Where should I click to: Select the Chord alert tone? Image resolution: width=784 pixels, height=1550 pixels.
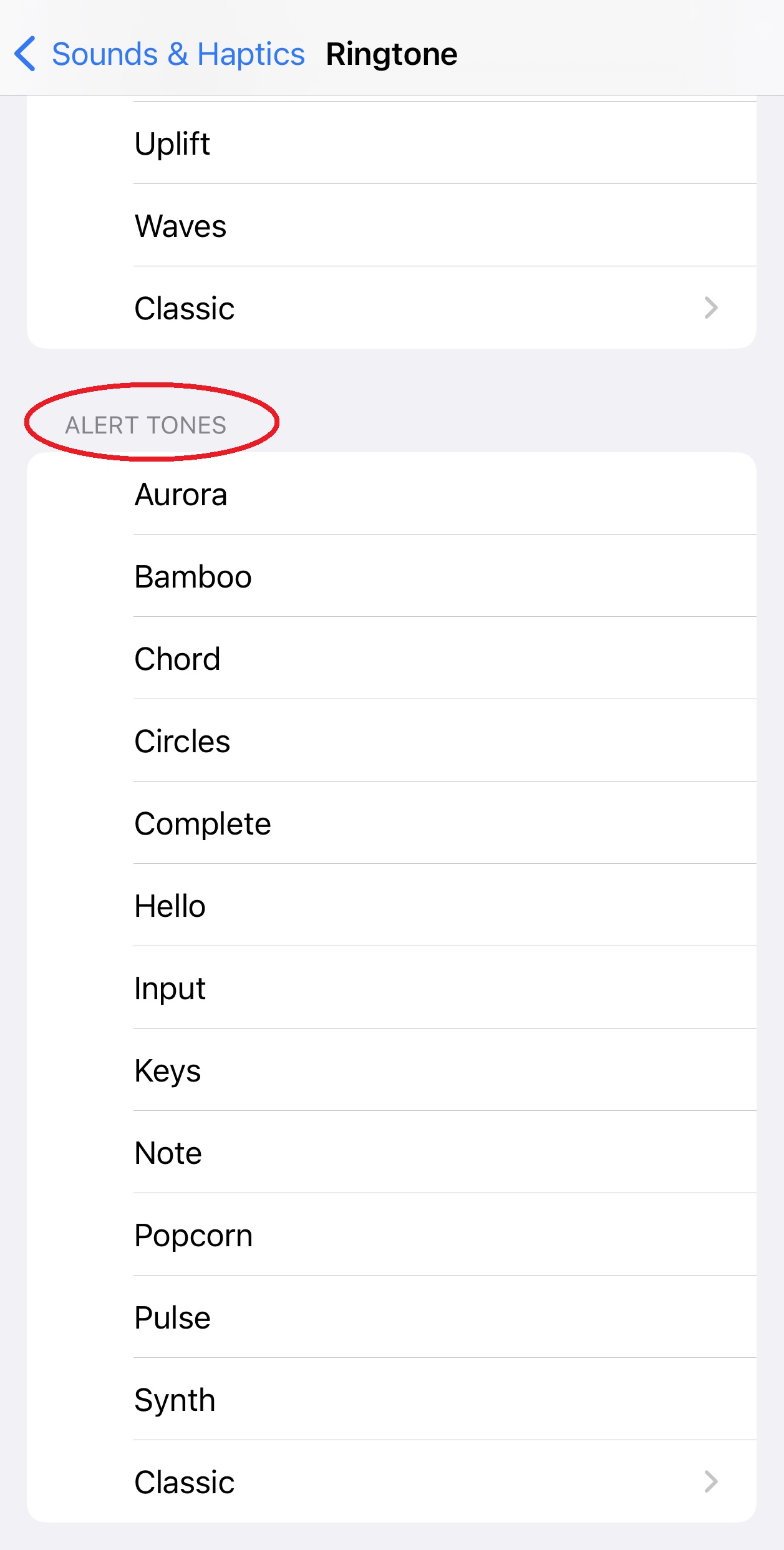pos(392,659)
